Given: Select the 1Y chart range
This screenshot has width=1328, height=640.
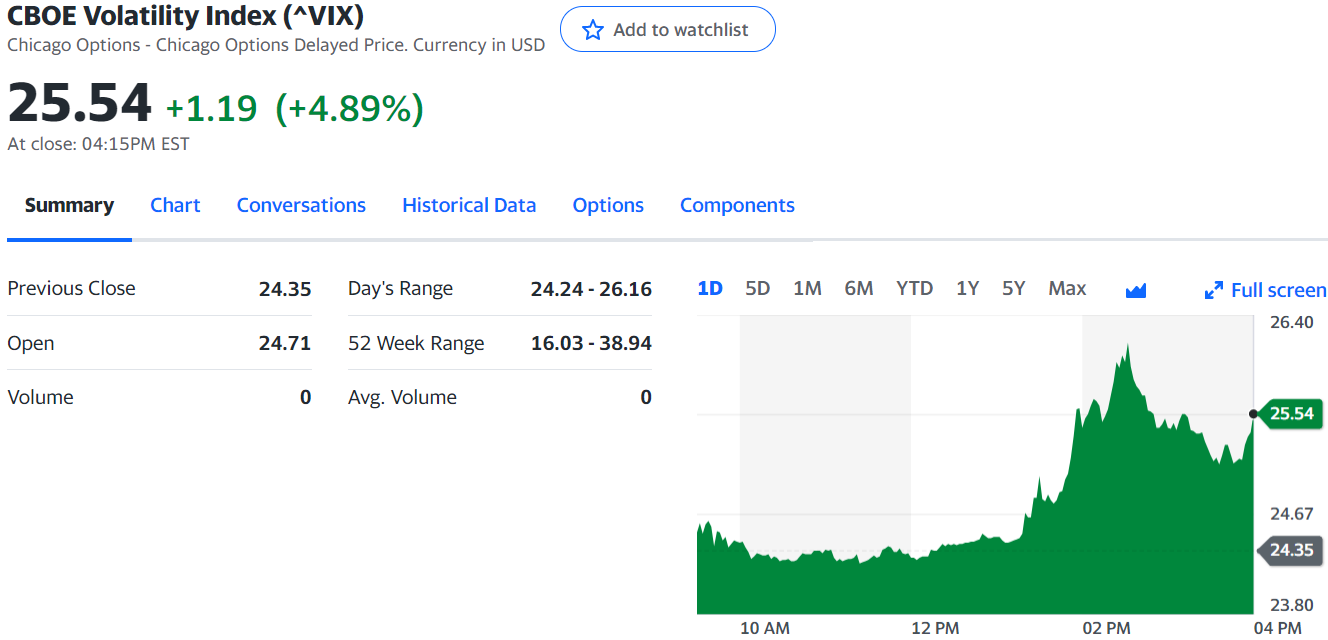Looking at the screenshot, I should point(967,289).
